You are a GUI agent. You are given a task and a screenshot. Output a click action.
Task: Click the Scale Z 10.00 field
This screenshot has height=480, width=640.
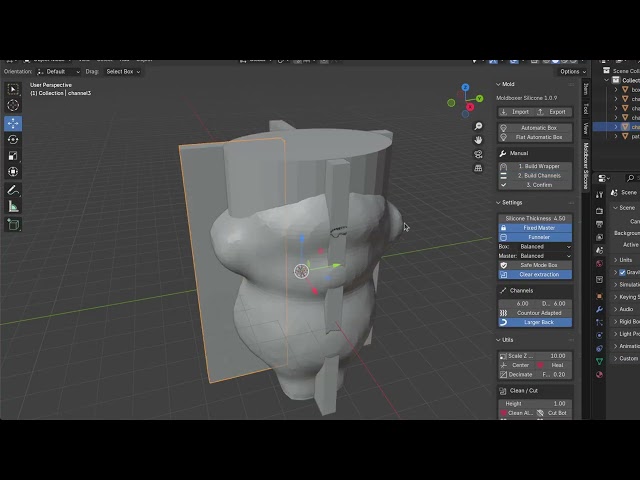coord(535,356)
